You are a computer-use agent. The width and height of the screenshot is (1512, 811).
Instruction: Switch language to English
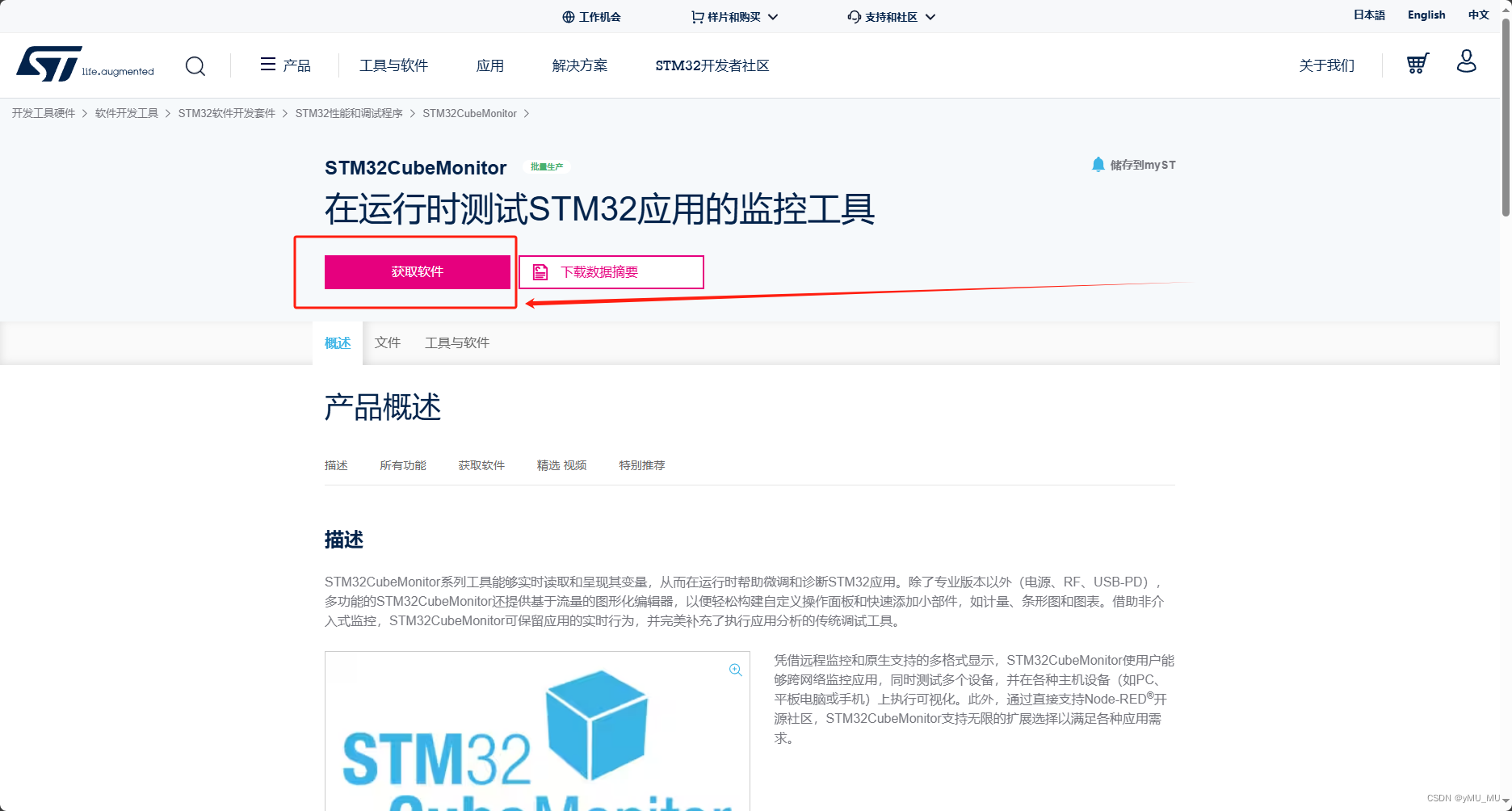1425,15
